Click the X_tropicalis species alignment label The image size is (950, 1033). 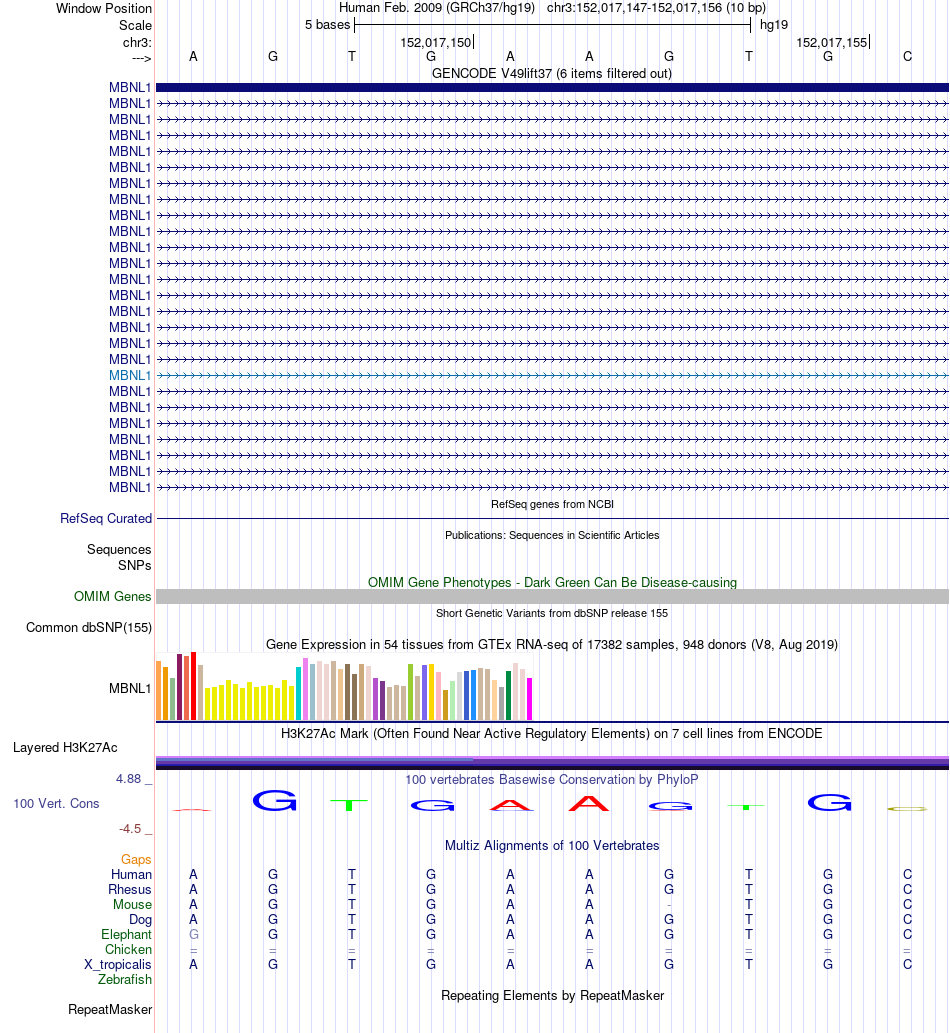click(118, 964)
